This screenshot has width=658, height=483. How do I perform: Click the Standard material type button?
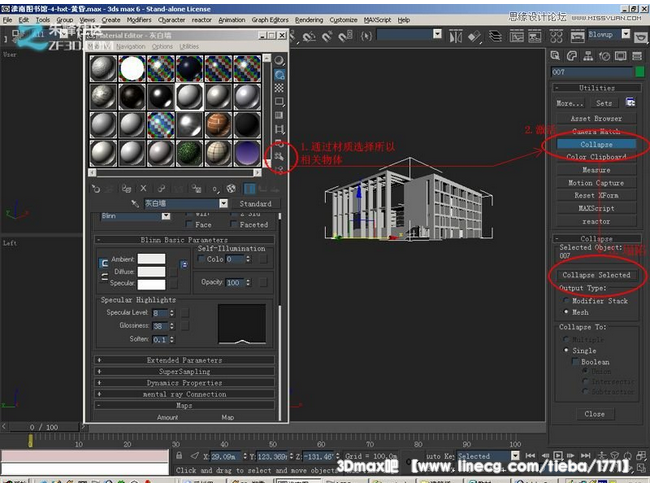coord(256,204)
